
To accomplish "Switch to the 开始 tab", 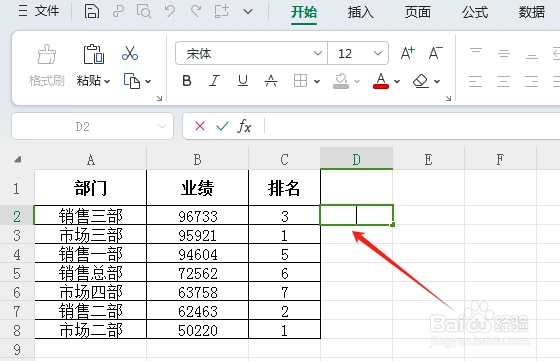I will point(304,12).
